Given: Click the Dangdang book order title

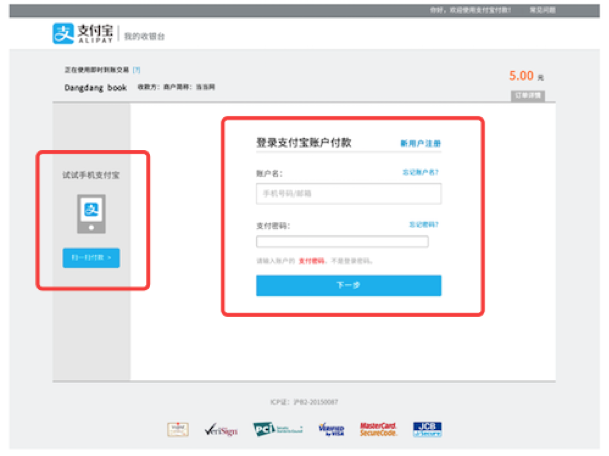Looking at the screenshot, I should coord(96,88).
